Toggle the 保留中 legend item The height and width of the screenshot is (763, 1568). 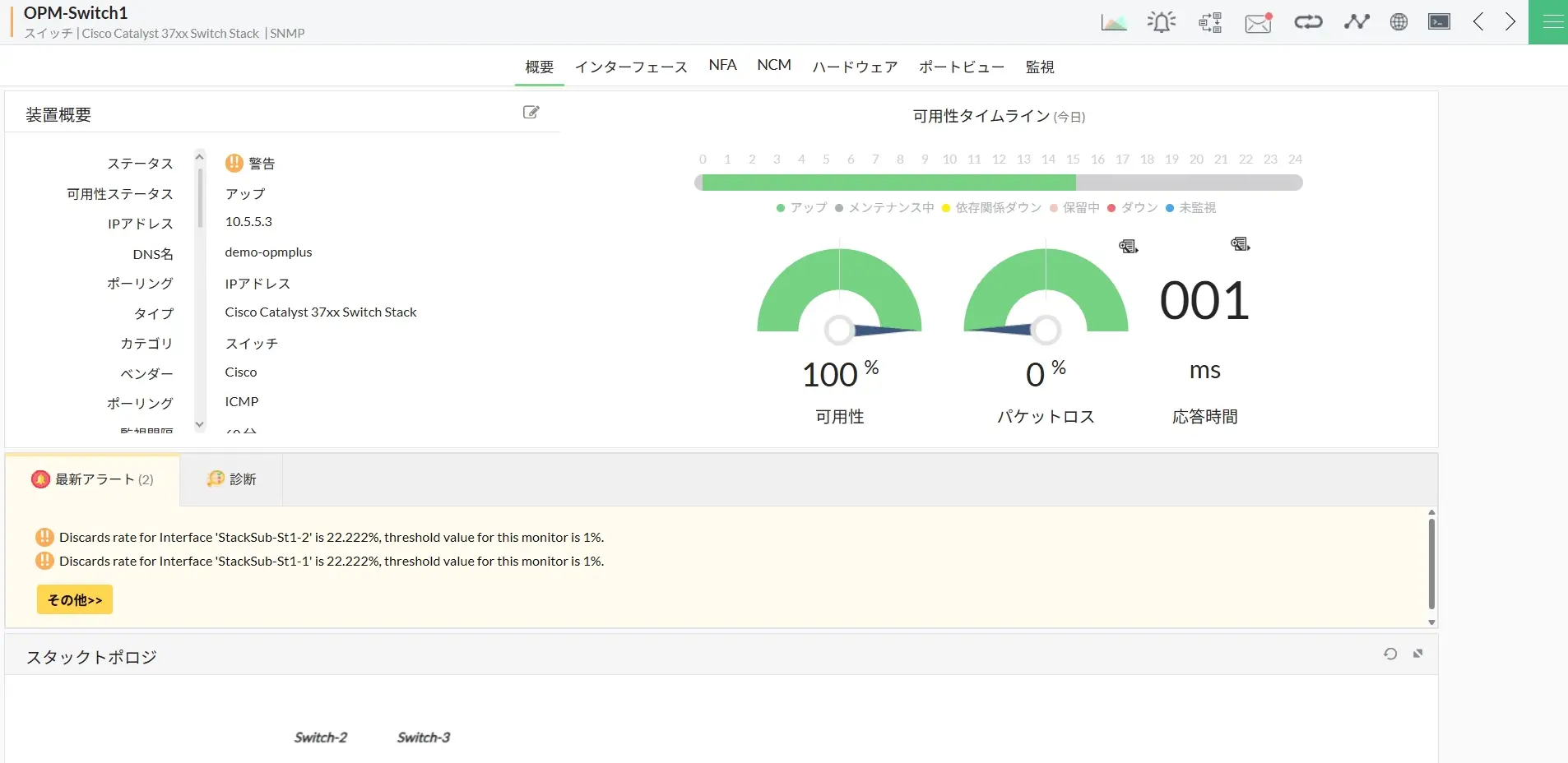point(1074,208)
